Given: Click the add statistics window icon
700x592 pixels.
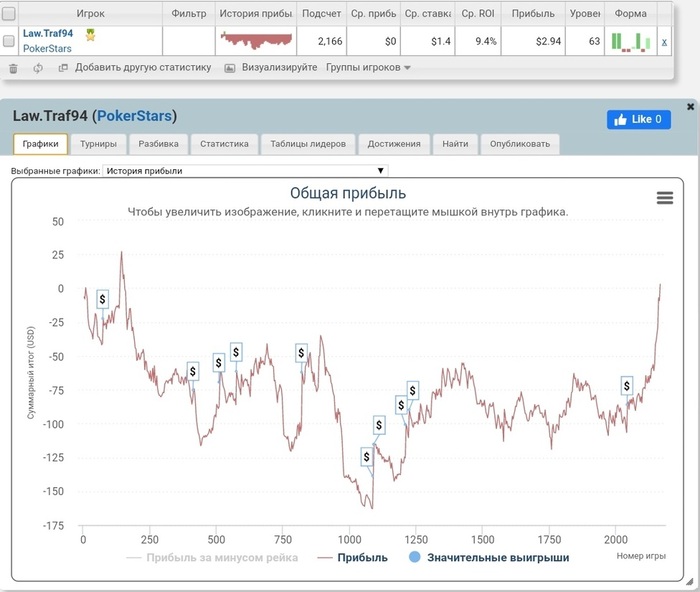Looking at the screenshot, I should (x=63, y=68).
